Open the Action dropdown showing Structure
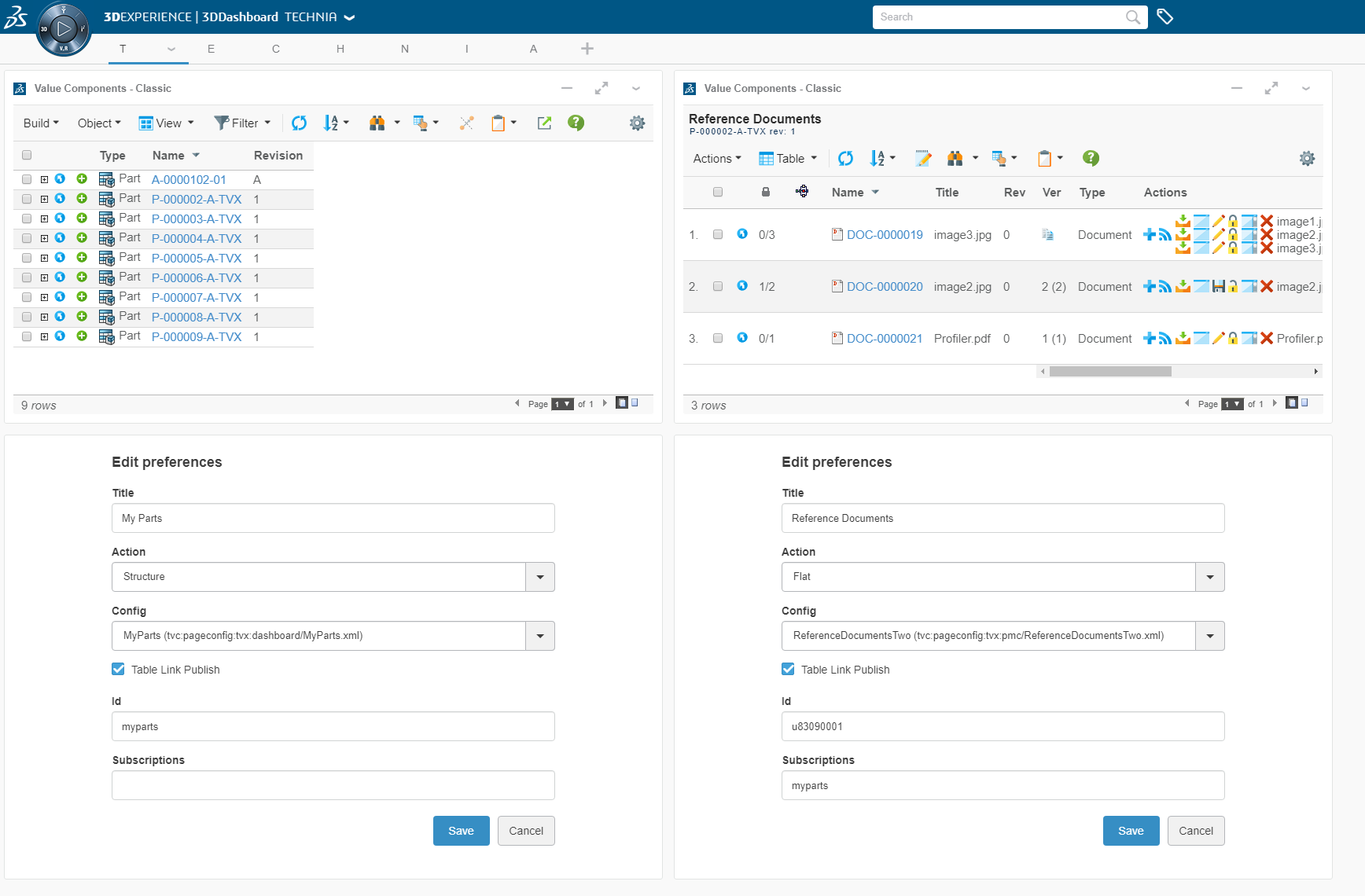This screenshot has height=896, width=1365. coord(539,577)
